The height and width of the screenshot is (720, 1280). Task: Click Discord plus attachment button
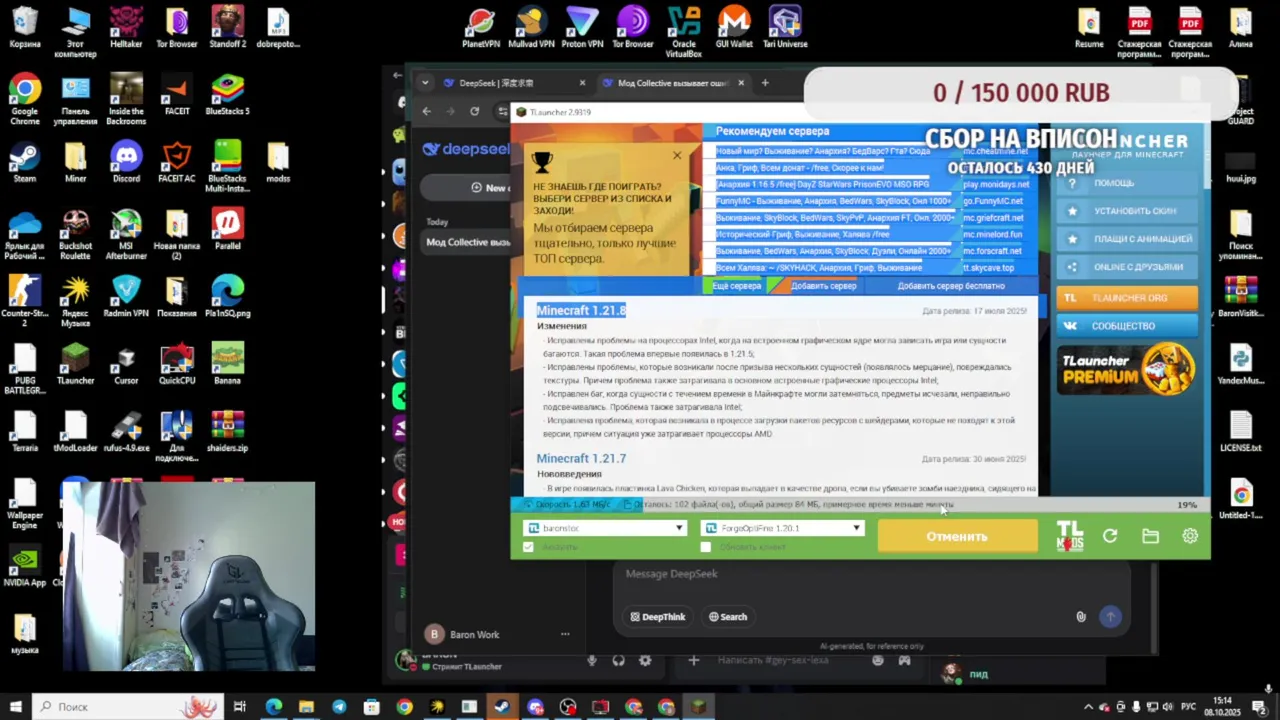(x=693, y=660)
